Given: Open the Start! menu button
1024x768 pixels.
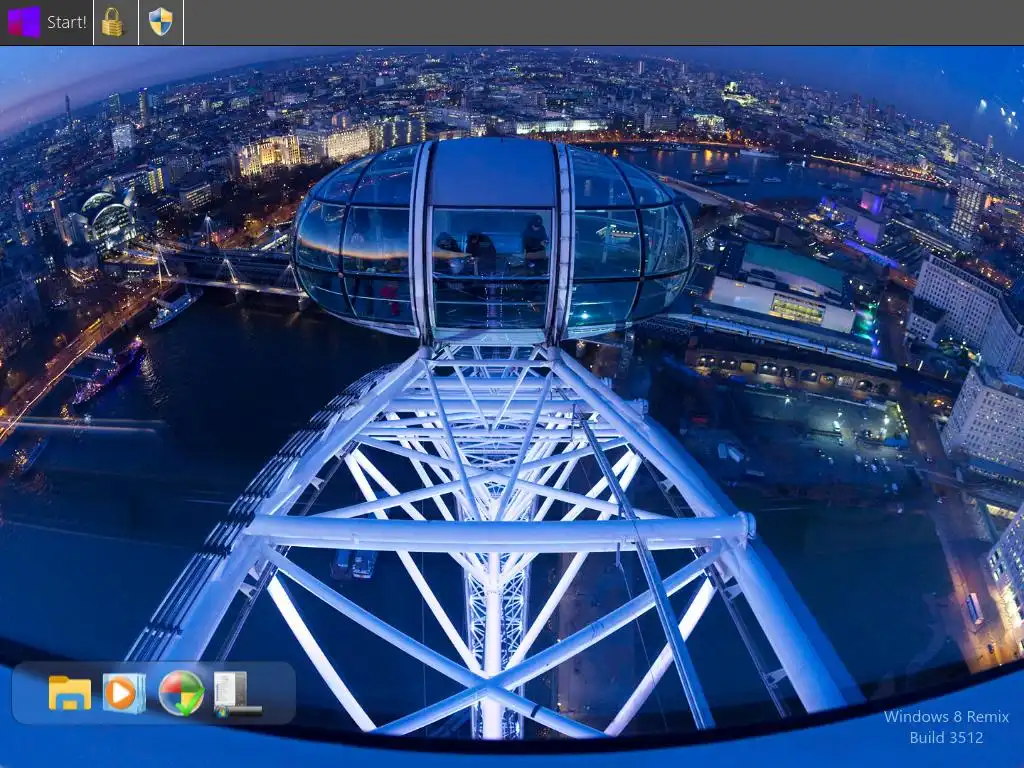Looking at the screenshot, I should [x=46, y=22].
